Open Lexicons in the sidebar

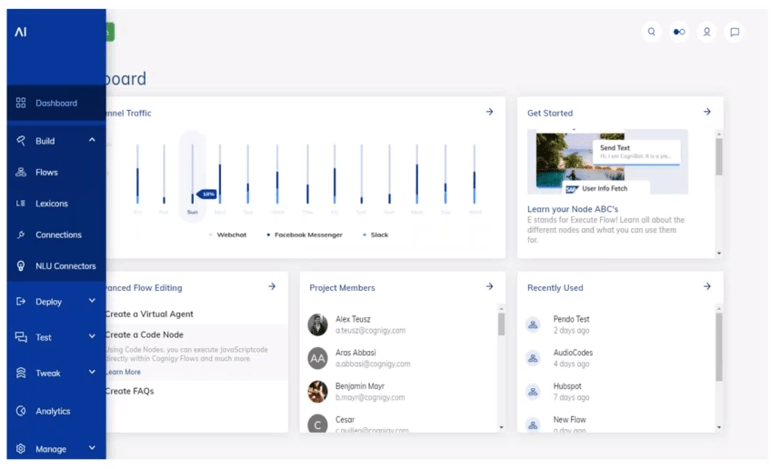coord(51,204)
